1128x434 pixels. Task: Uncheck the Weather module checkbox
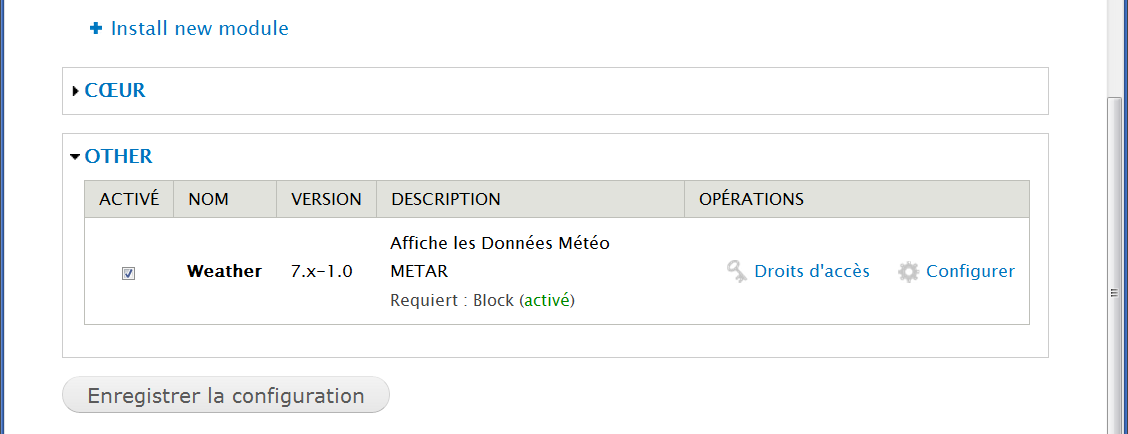[x=128, y=273]
